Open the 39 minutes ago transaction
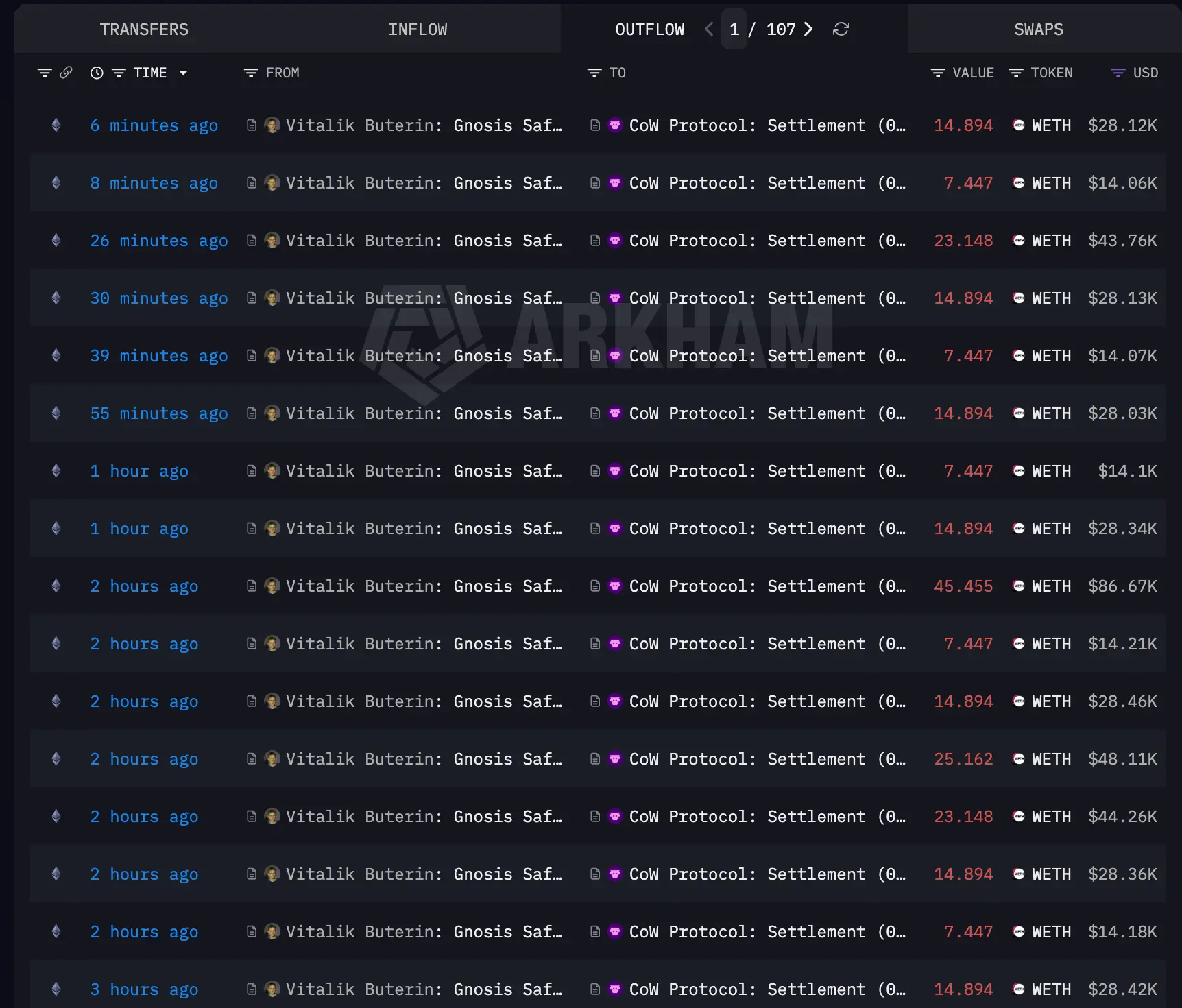Screen dimensions: 1182x1008 pos(159,356)
